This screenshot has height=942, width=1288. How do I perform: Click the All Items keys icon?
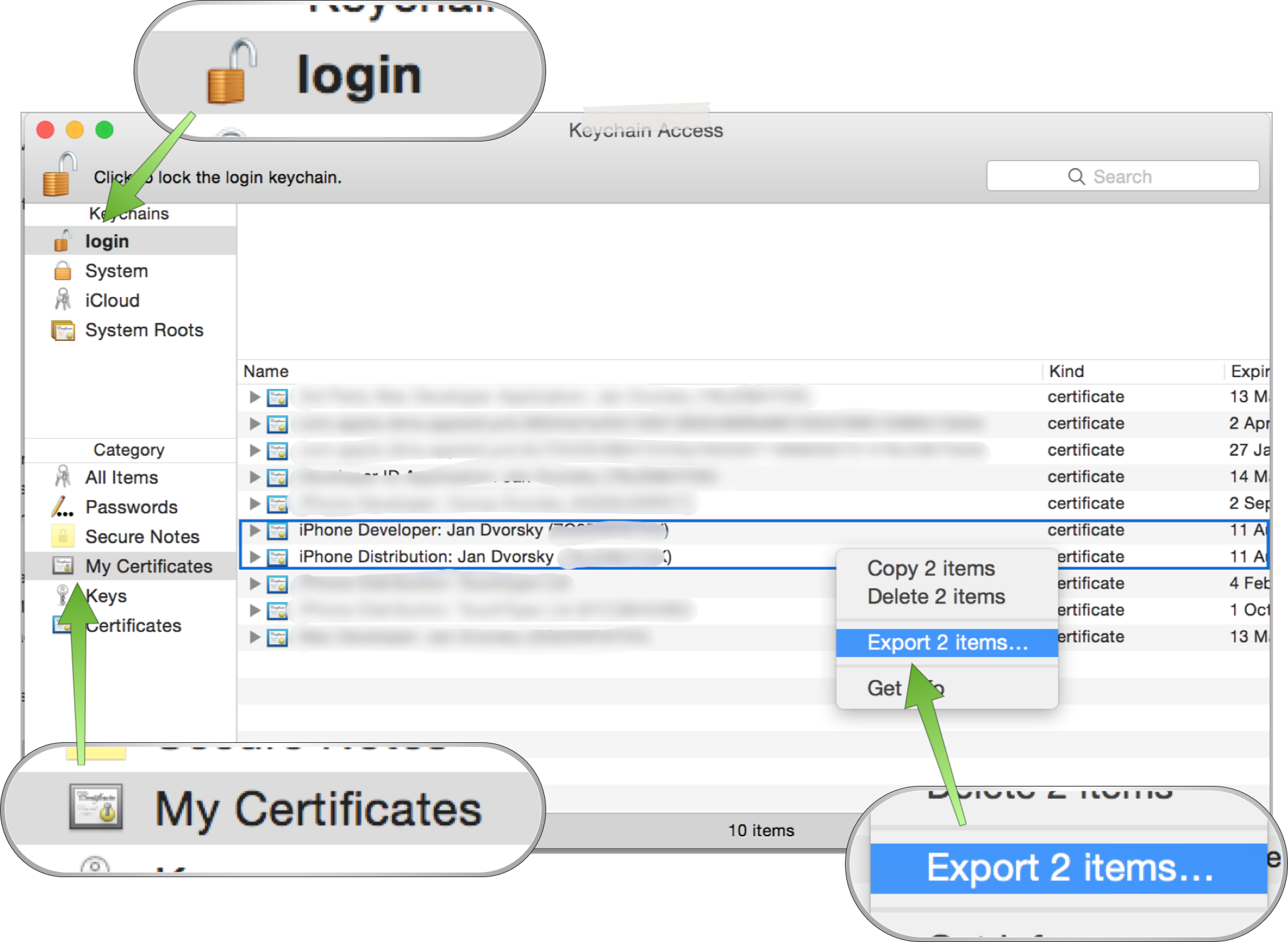[63, 476]
